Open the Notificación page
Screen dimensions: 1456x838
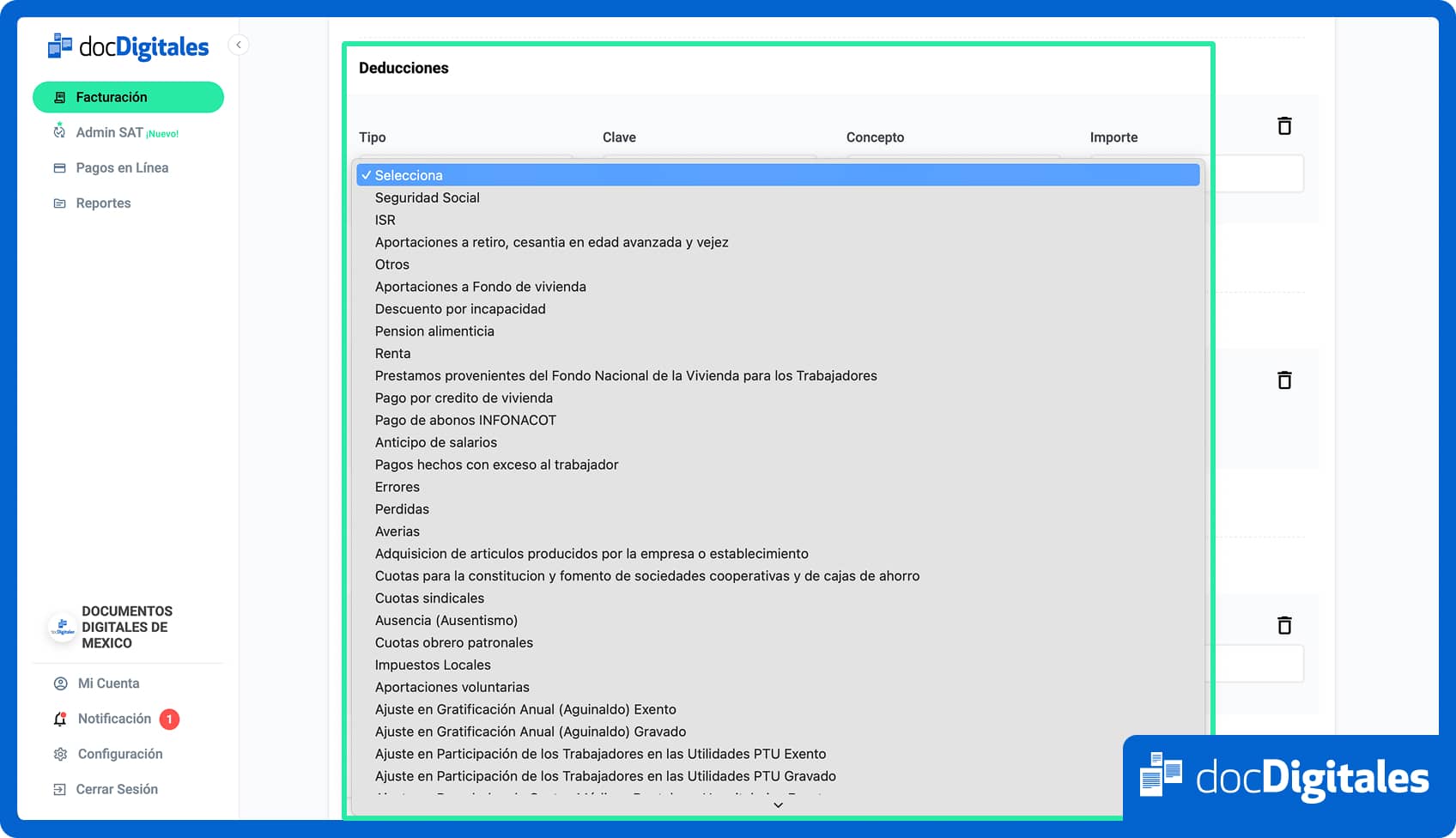click(x=114, y=719)
